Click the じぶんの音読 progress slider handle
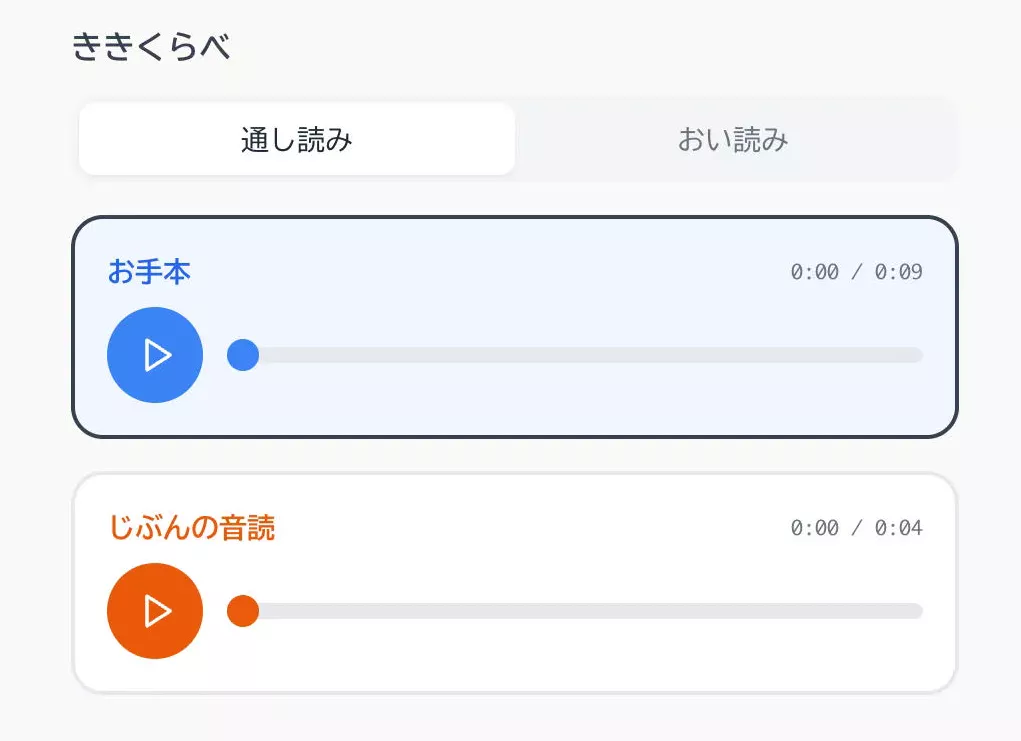This screenshot has height=741, width=1021. [x=242, y=610]
